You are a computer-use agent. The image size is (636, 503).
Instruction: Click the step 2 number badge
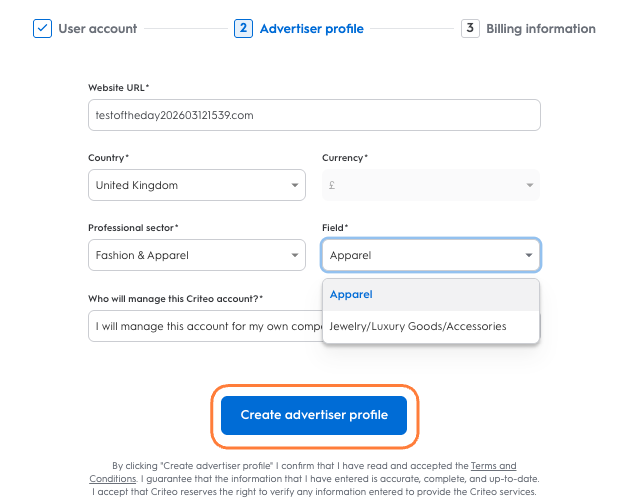pos(243,28)
